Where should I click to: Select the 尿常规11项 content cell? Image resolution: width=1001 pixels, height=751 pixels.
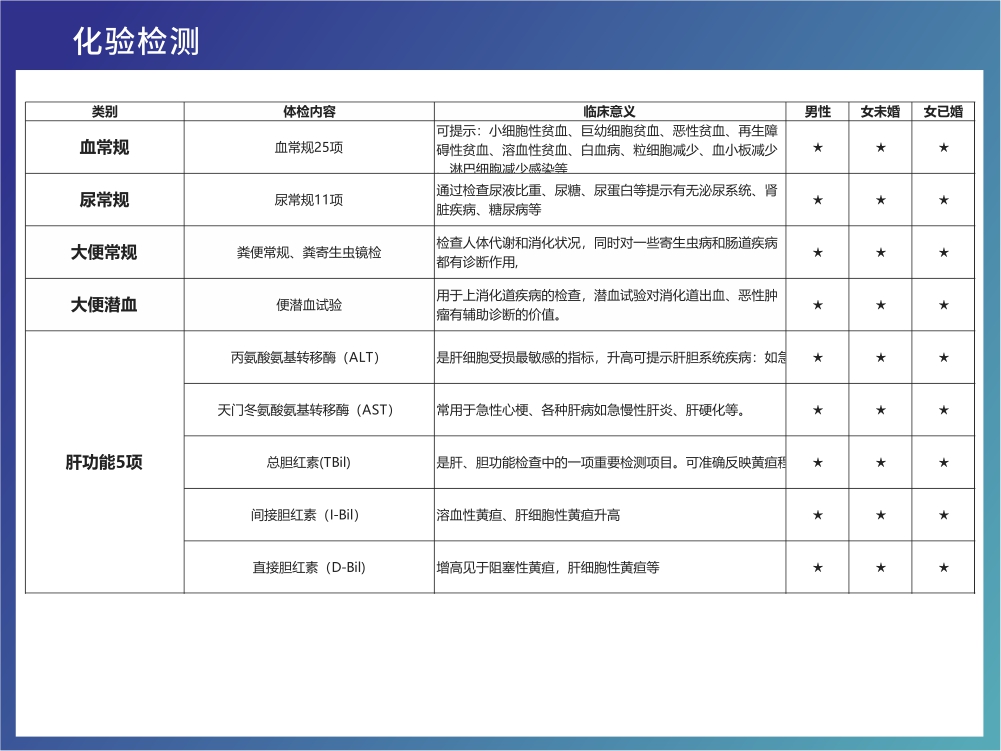(309, 200)
